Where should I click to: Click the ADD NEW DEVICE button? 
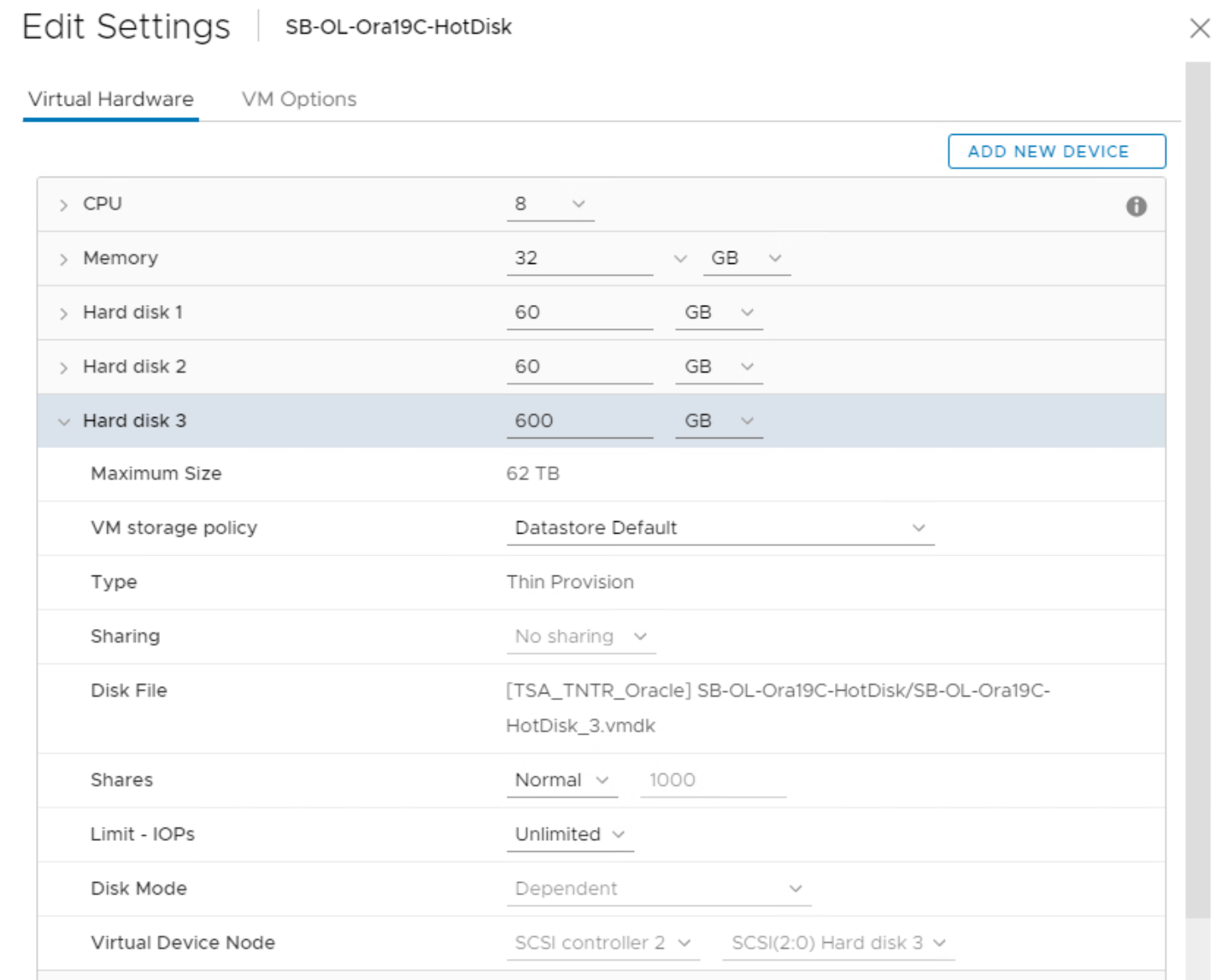tap(1056, 152)
